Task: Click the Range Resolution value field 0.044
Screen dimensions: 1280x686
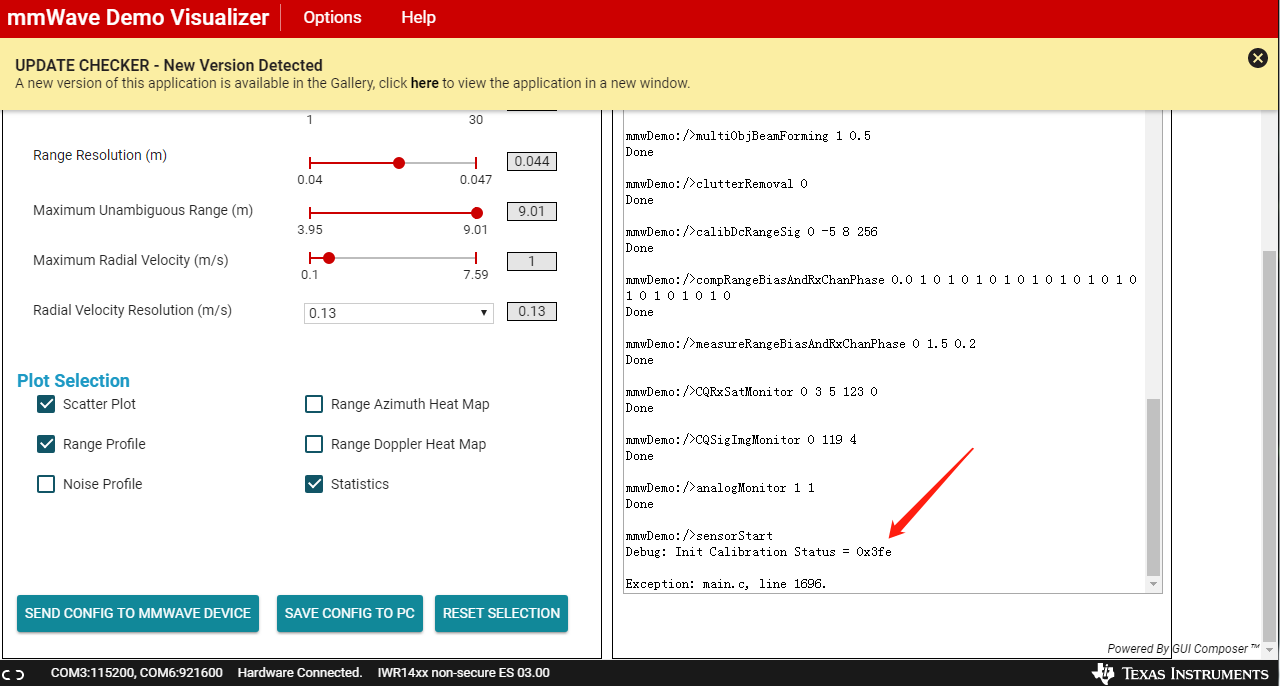Action: coord(532,161)
